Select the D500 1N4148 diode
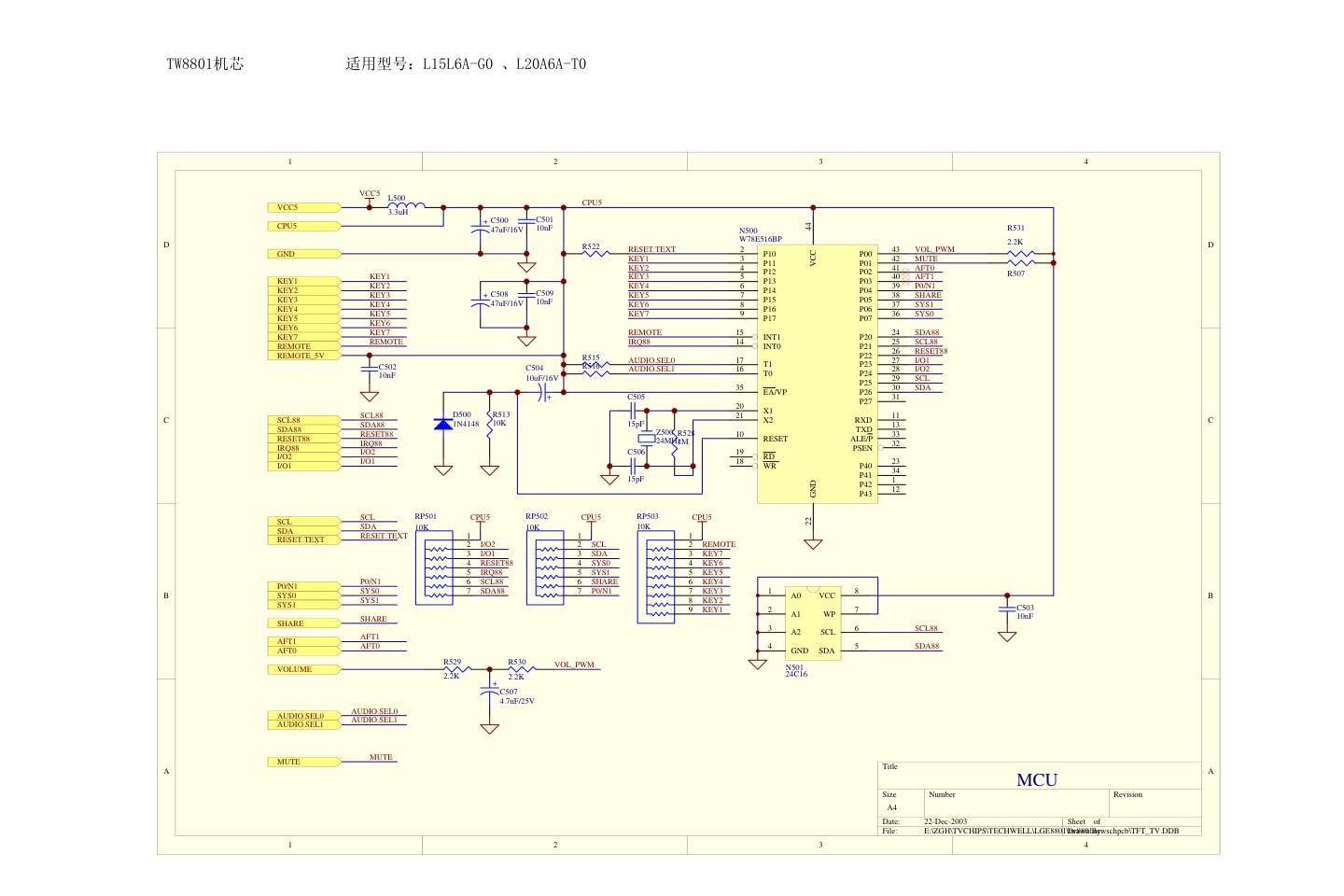Screen dimensions: 1344x896 click(444, 424)
